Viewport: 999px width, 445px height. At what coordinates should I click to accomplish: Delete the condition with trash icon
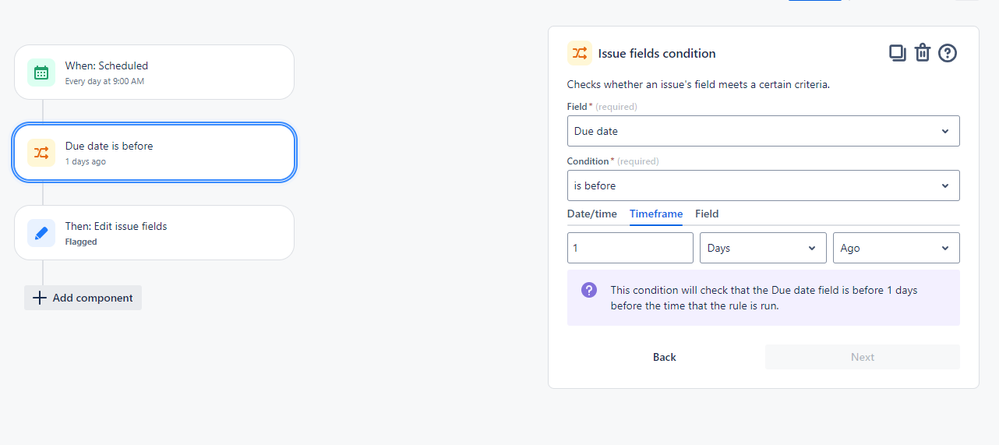coord(923,53)
